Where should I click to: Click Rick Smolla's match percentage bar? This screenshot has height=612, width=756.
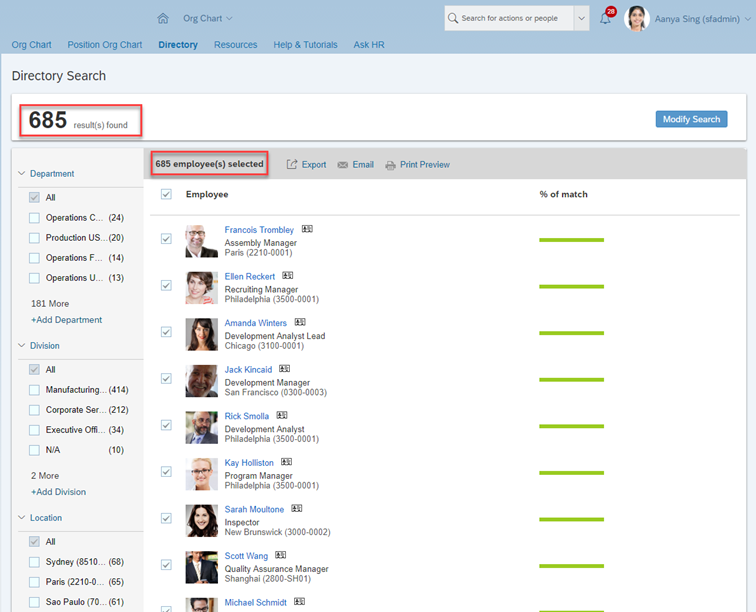(x=571, y=426)
